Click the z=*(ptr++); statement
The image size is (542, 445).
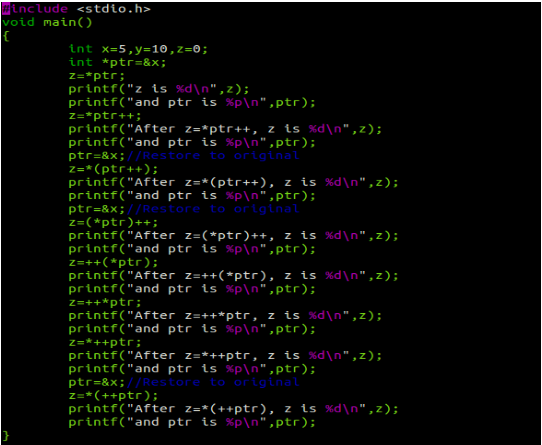[113, 169]
